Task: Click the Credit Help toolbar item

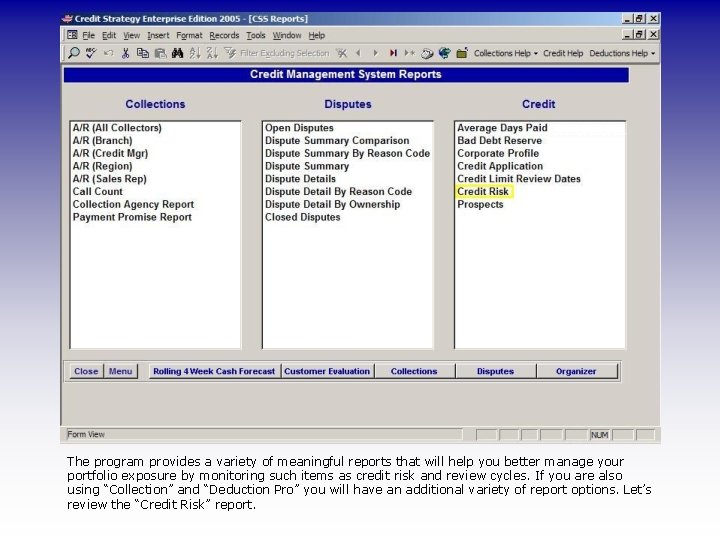Action: pos(563,53)
